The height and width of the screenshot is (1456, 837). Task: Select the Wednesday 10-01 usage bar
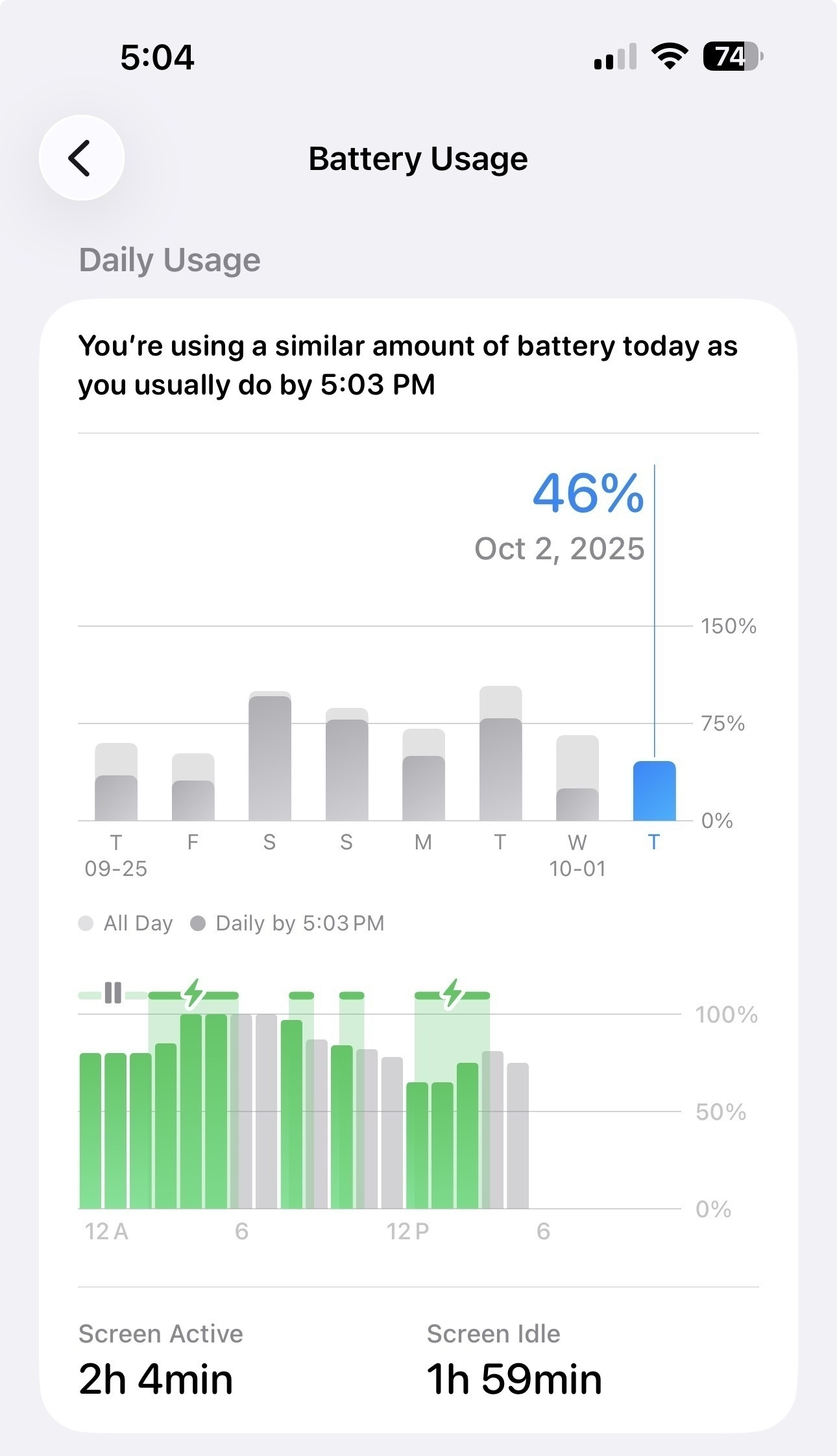[577, 779]
